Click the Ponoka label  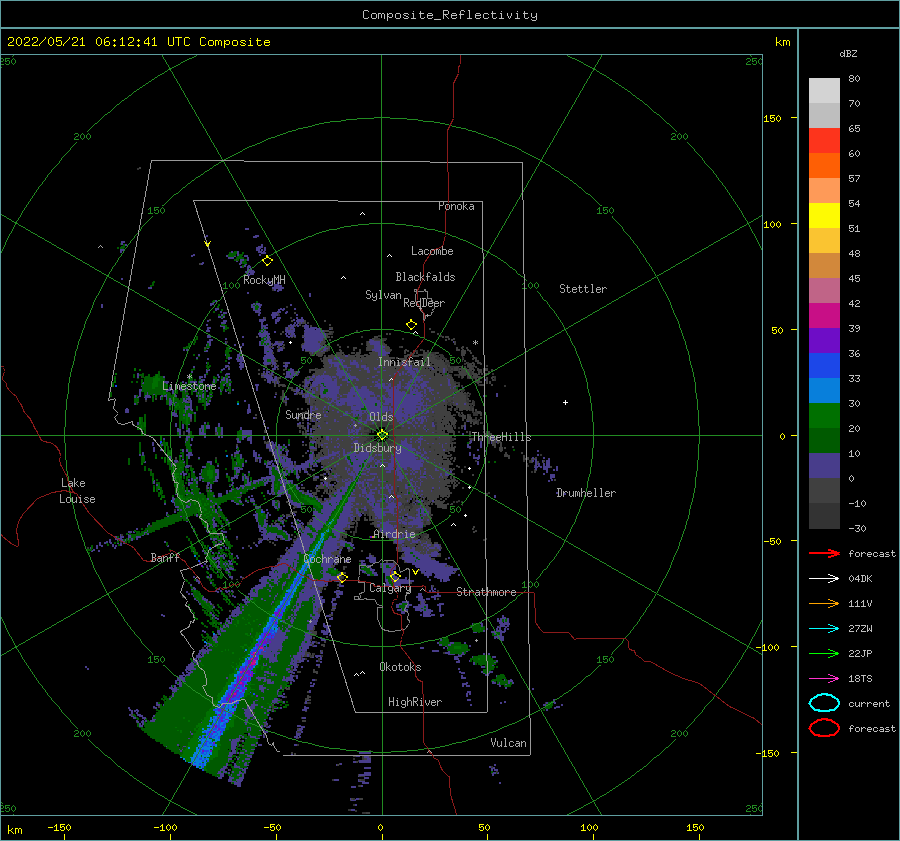[456, 206]
